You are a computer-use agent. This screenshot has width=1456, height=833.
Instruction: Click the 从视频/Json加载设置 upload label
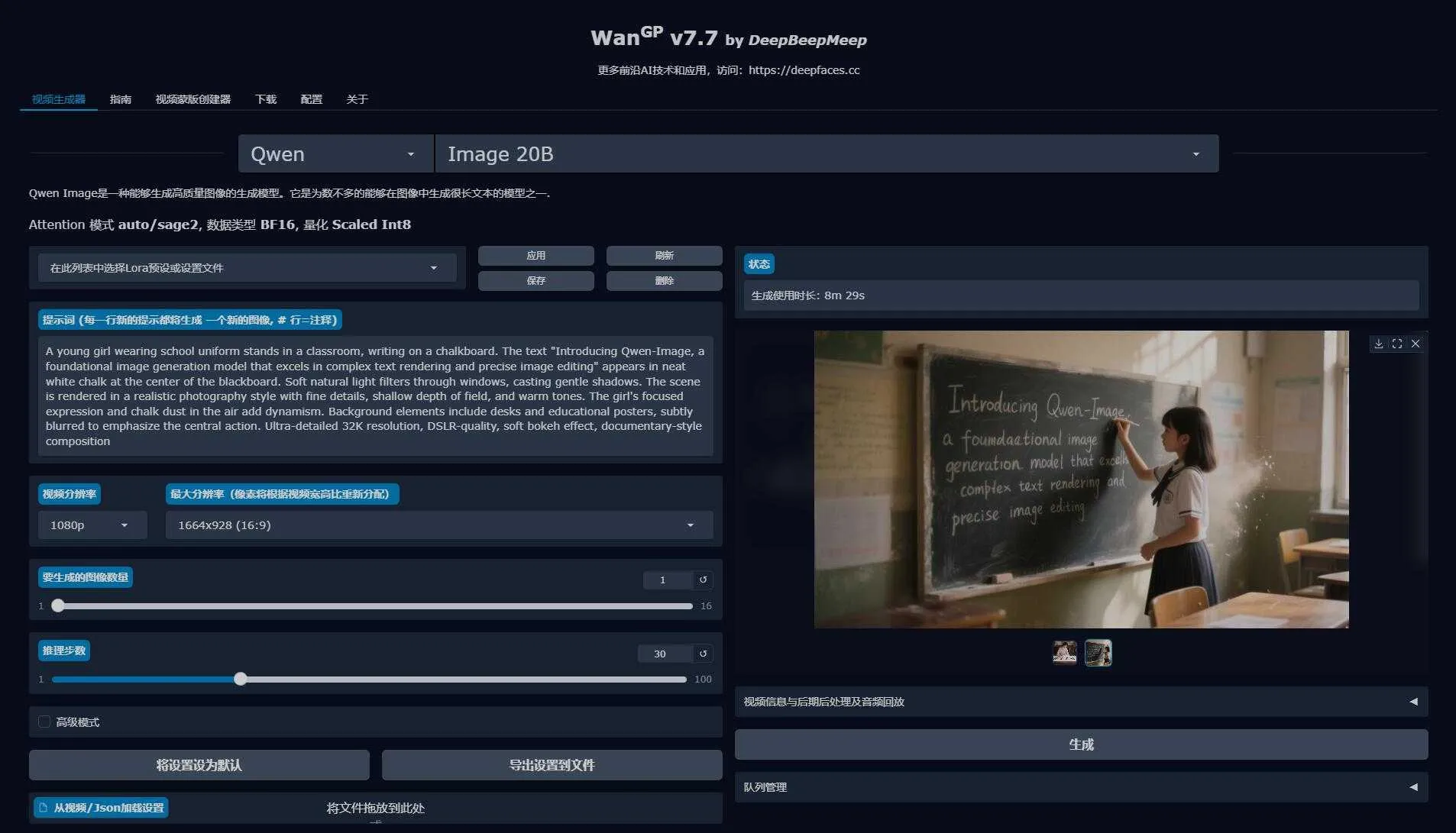(x=101, y=808)
